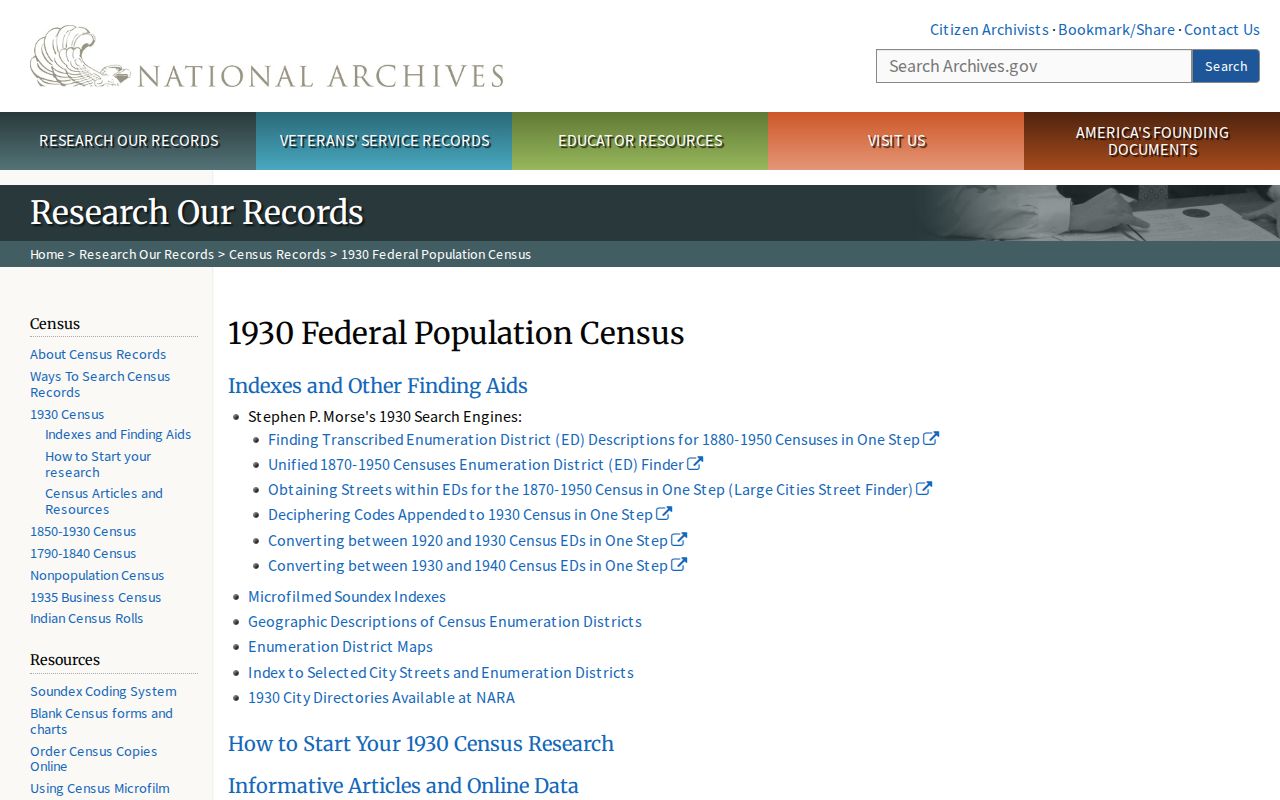The height and width of the screenshot is (800, 1280).
Task: Open Nonpopulation Census sidebar link
Action: 97,575
